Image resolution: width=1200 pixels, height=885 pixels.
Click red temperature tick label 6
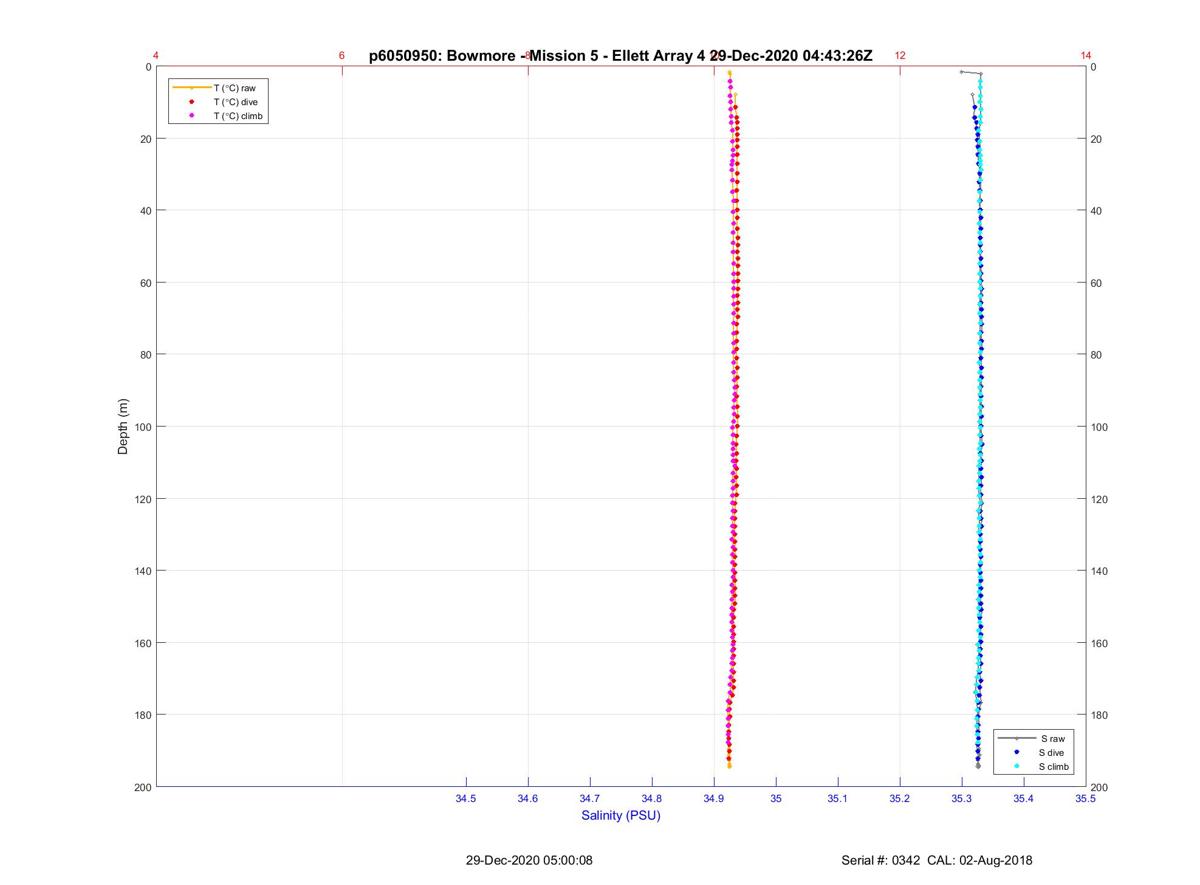pyautogui.click(x=342, y=56)
